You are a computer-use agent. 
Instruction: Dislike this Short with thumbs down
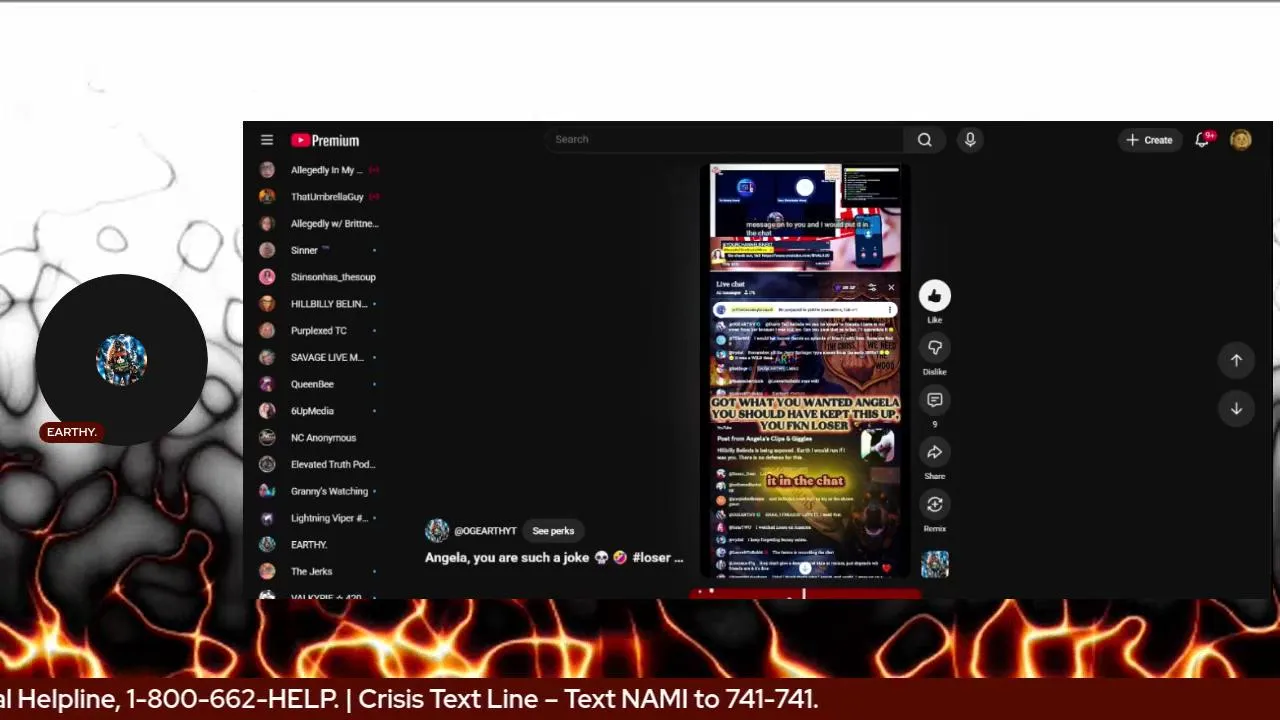pos(934,348)
